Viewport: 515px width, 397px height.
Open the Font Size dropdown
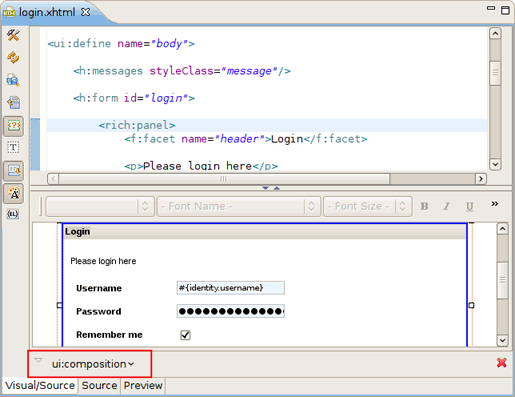[368, 206]
